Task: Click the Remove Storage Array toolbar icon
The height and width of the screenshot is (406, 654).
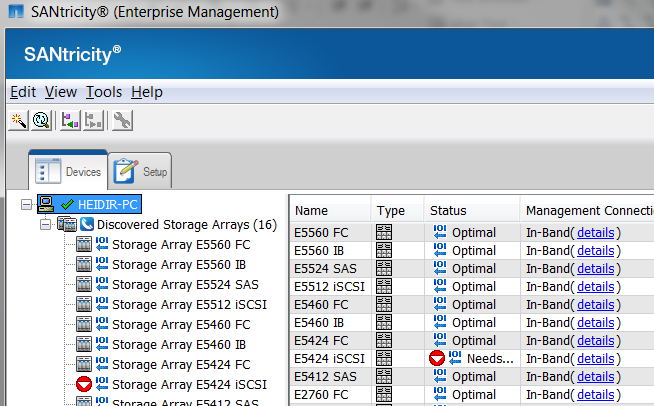Action: click(93, 121)
